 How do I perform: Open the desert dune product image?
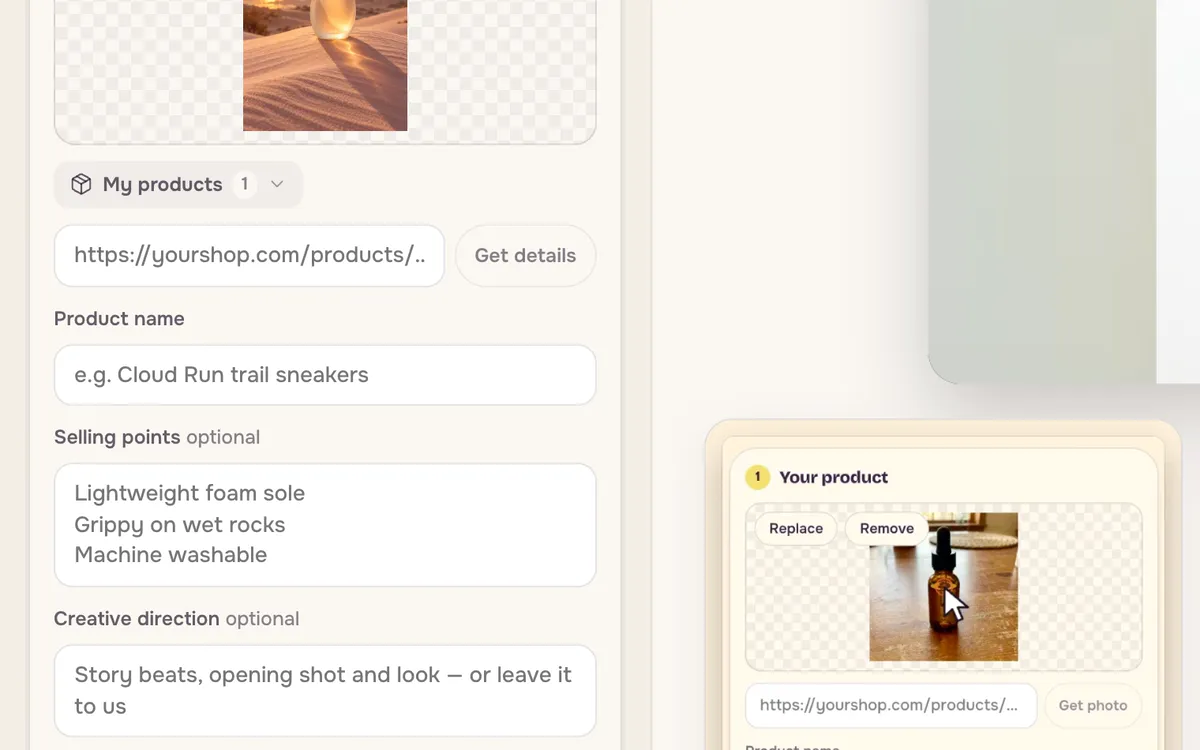tap(325, 65)
